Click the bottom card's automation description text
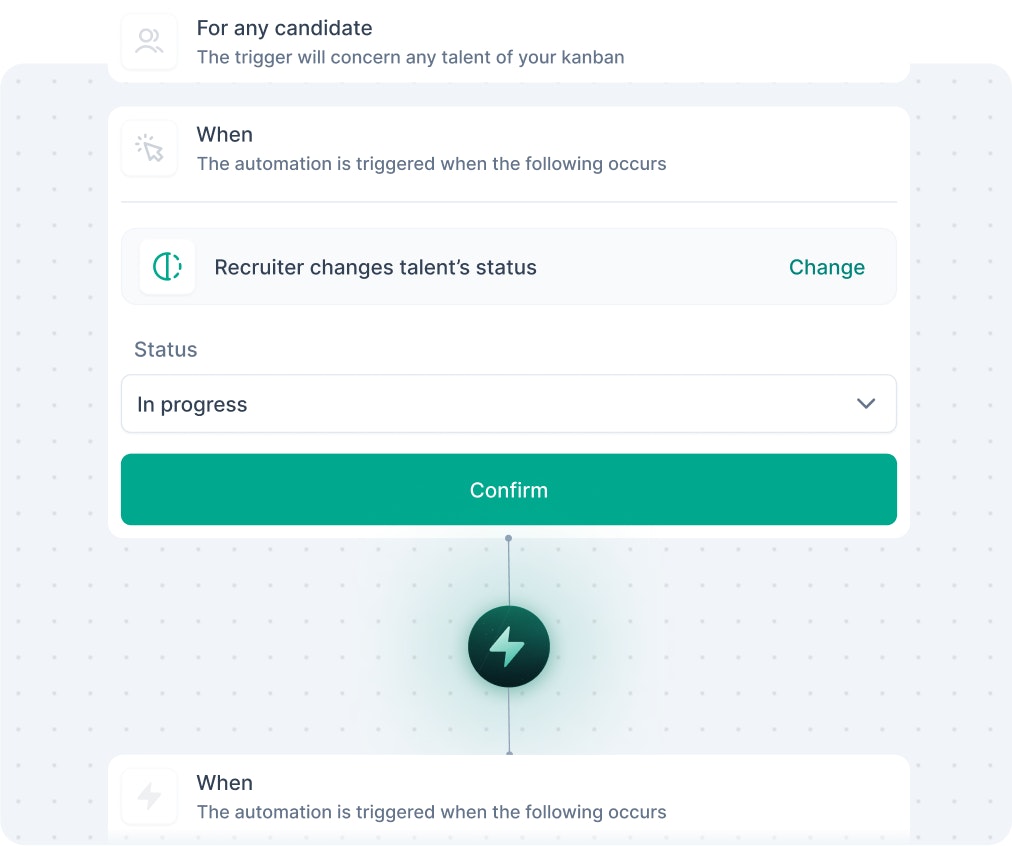The image size is (1012, 846). [431, 812]
